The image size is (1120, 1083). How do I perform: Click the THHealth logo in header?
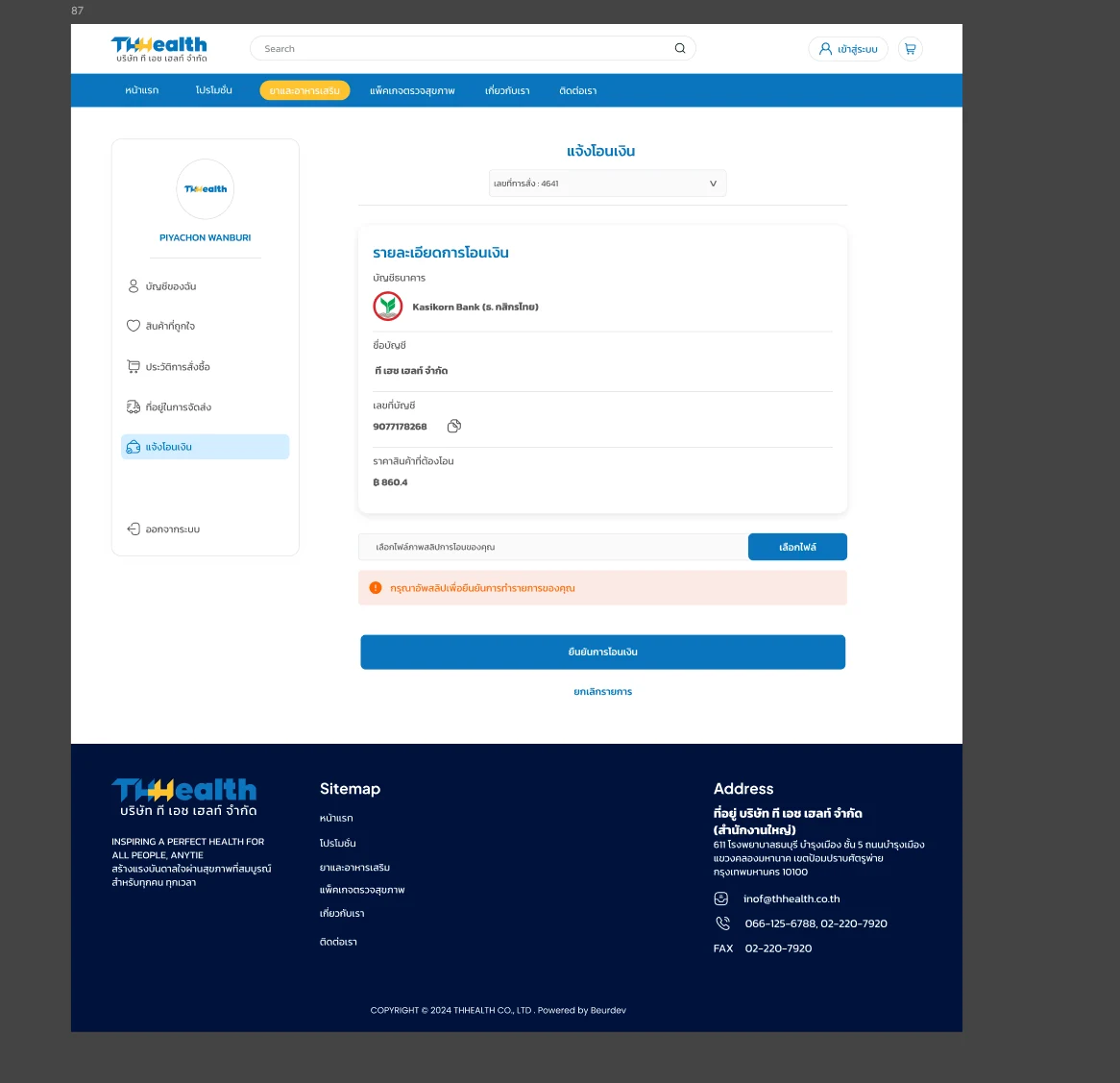tap(158, 49)
